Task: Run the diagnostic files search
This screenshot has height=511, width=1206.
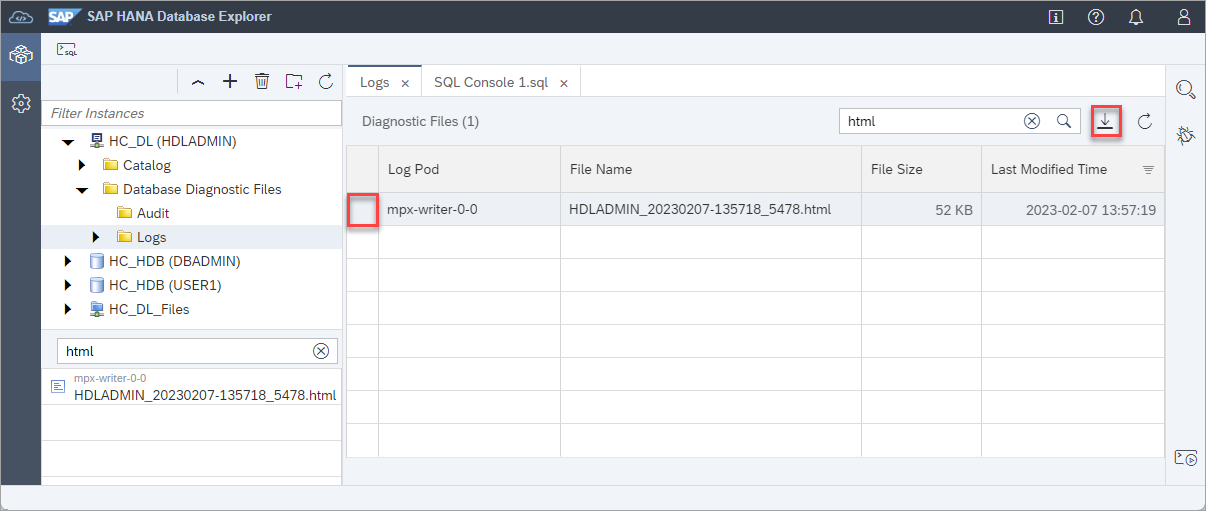Action: pyautogui.click(x=1064, y=121)
